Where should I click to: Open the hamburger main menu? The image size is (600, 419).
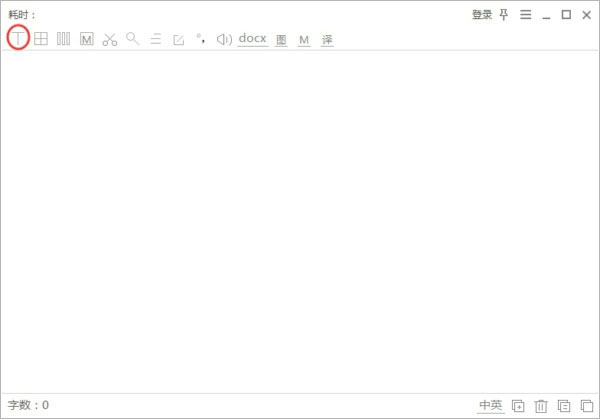[x=525, y=15]
